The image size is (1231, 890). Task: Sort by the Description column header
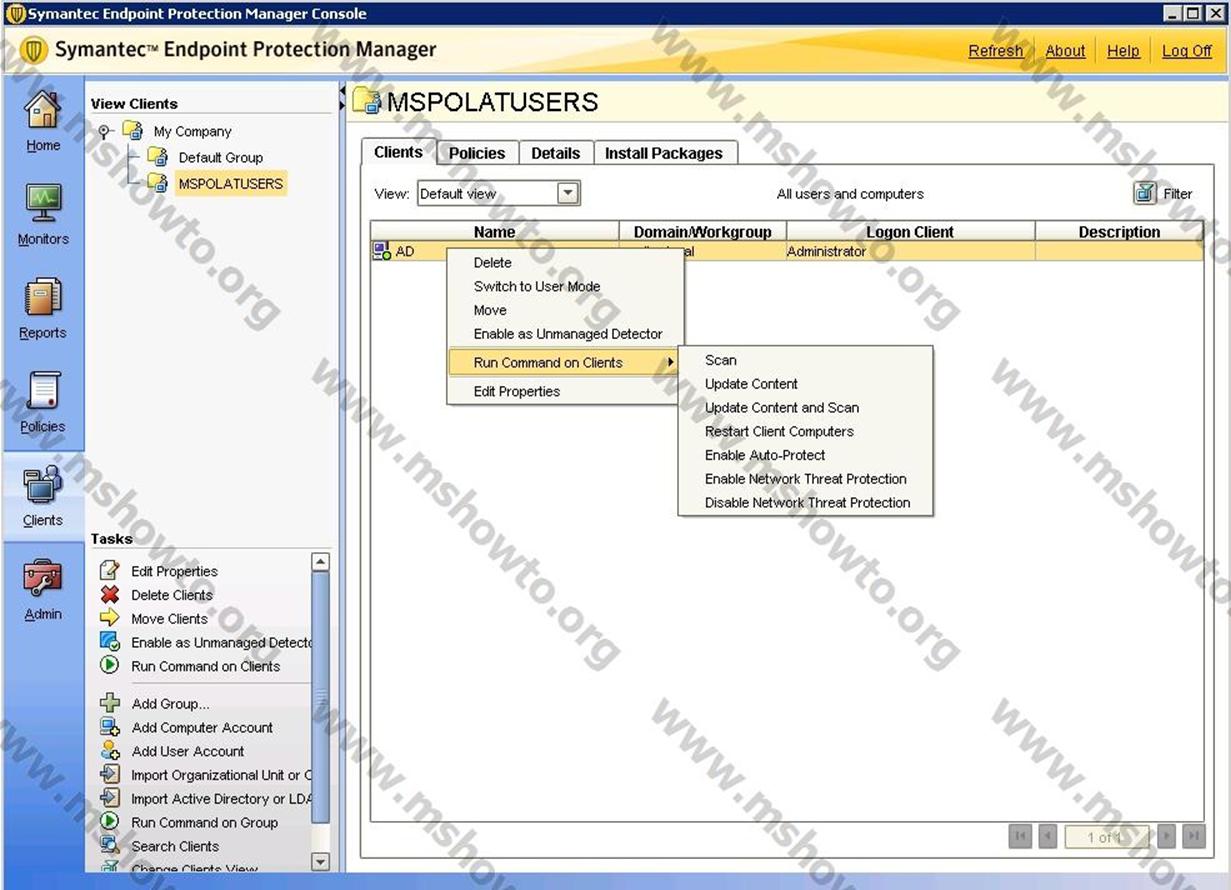pos(1119,232)
